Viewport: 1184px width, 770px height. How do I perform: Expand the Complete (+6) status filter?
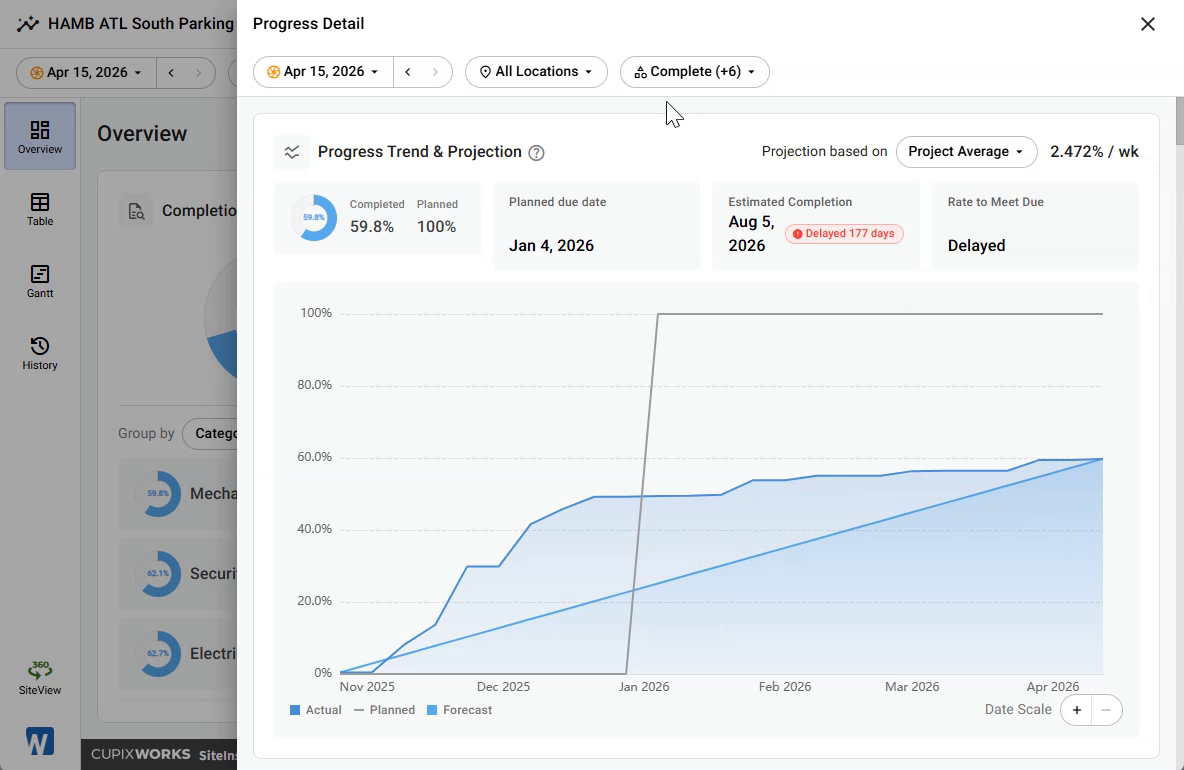pyautogui.click(x=695, y=72)
